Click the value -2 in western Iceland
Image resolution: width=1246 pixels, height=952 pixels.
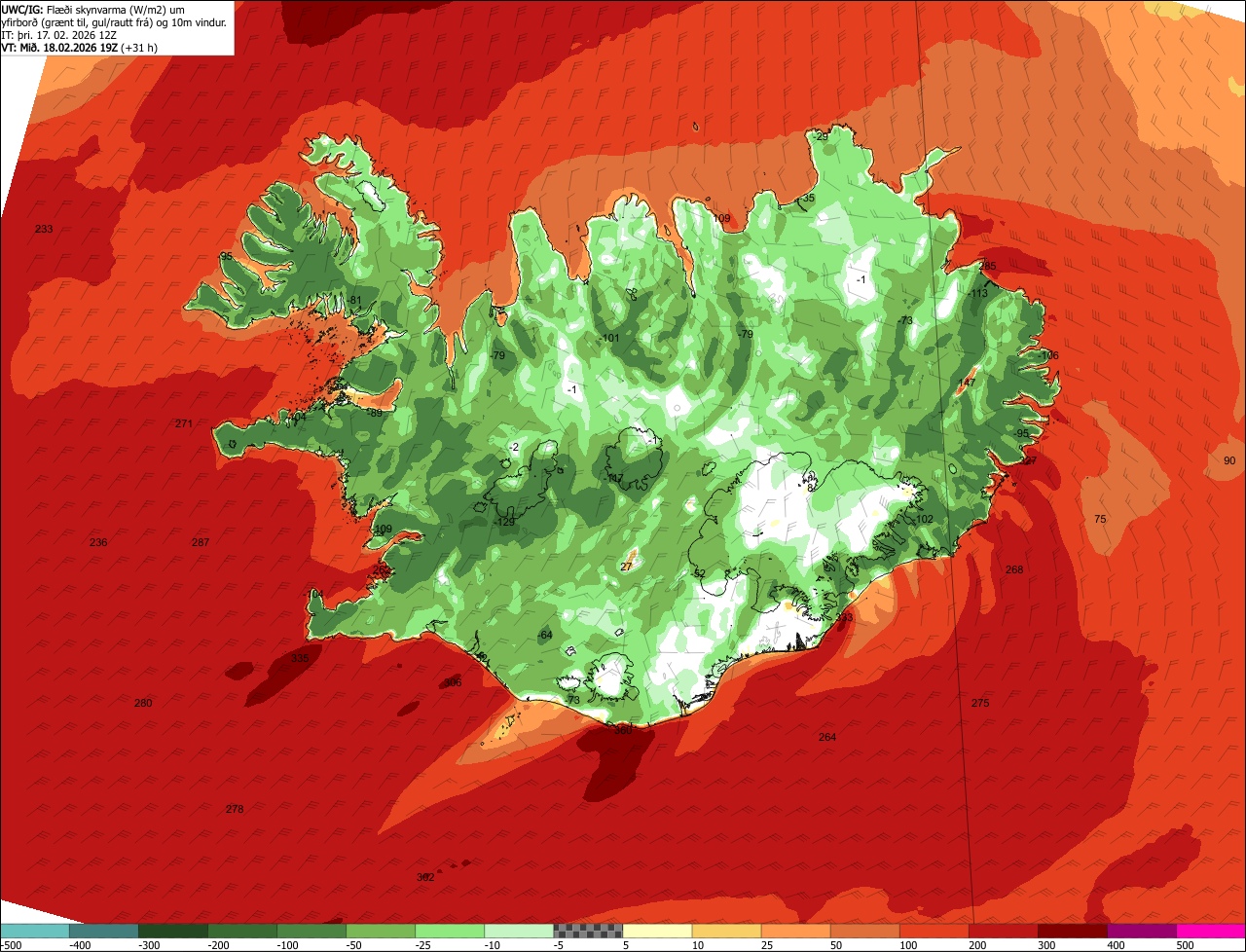(x=513, y=447)
